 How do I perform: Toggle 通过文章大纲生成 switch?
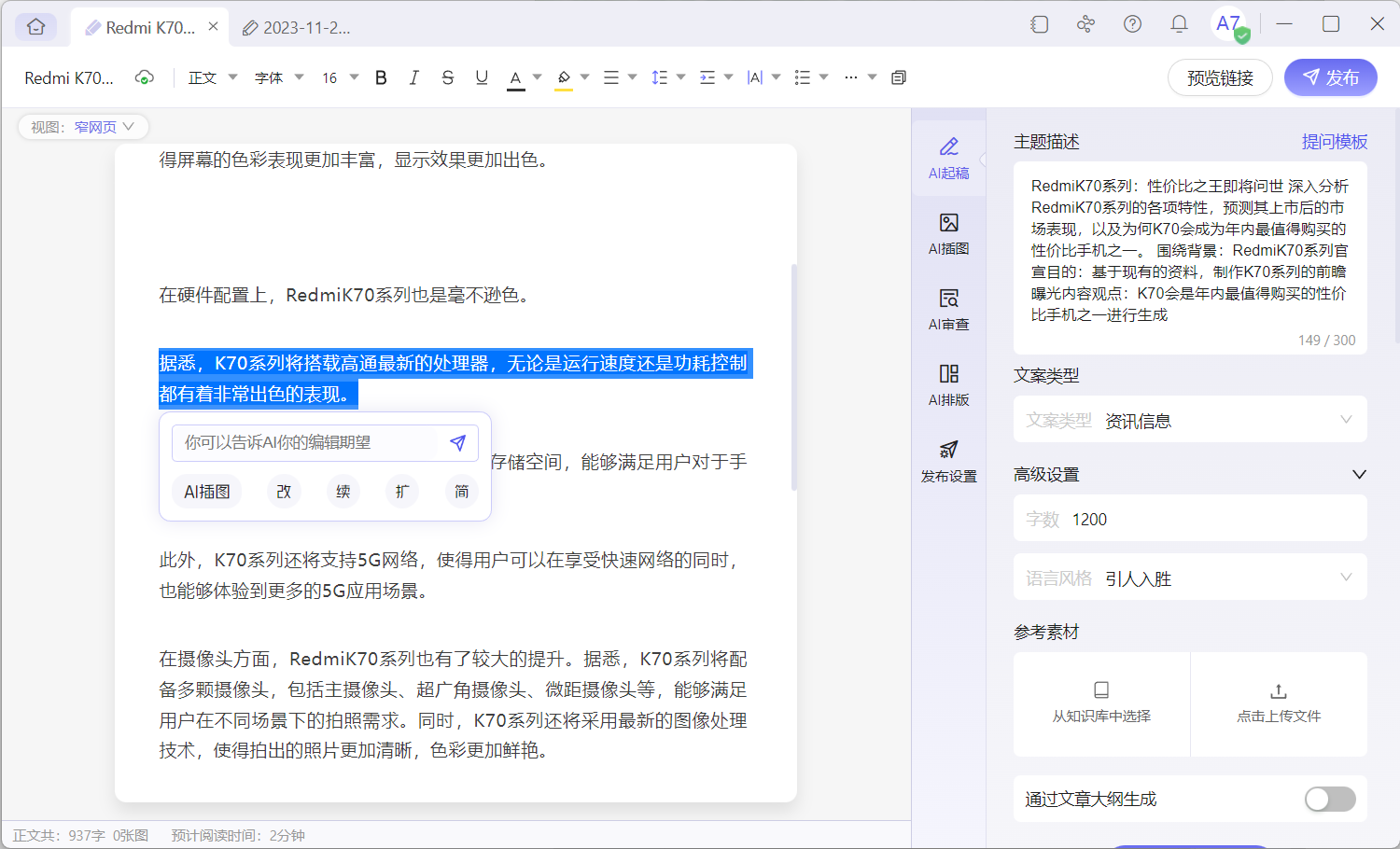1329,799
